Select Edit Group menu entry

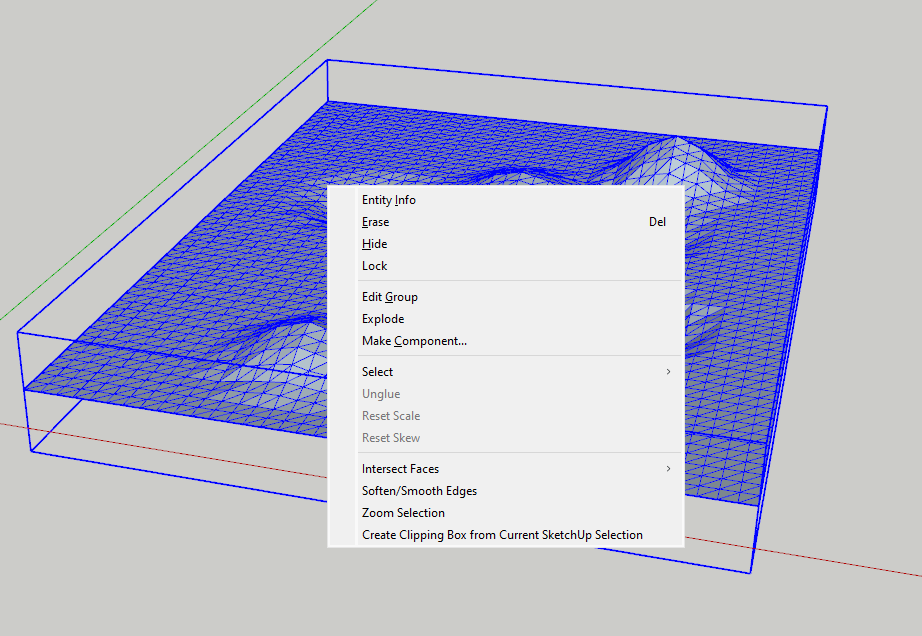coord(390,297)
